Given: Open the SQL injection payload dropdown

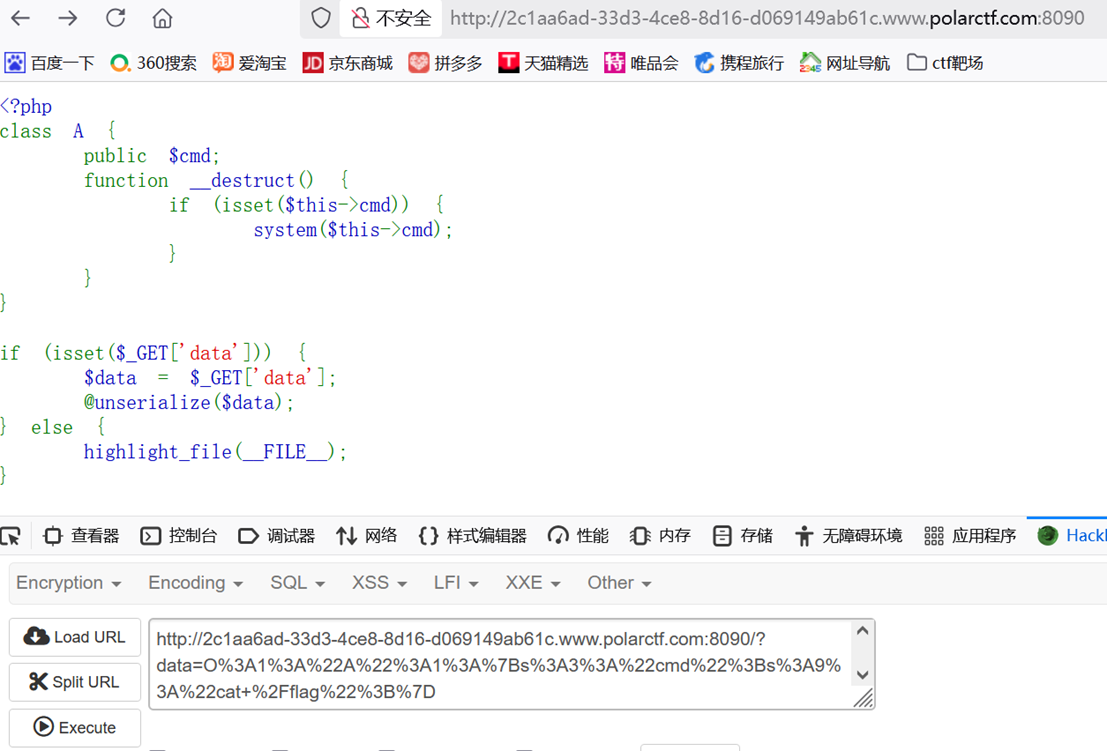Looking at the screenshot, I should pyautogui.click(x=296, y=582).
